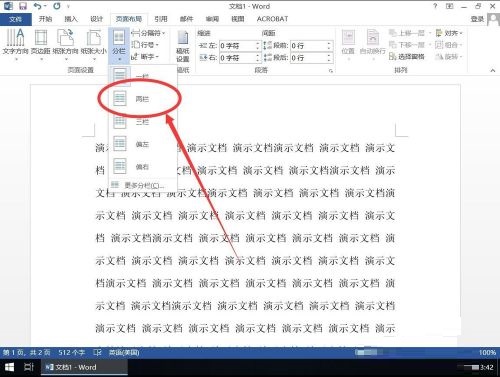Viewport: 500px width, 377px height.
Task: Open 更多分栏 (More Columns) dialog
Action: [x=143, y=185]
